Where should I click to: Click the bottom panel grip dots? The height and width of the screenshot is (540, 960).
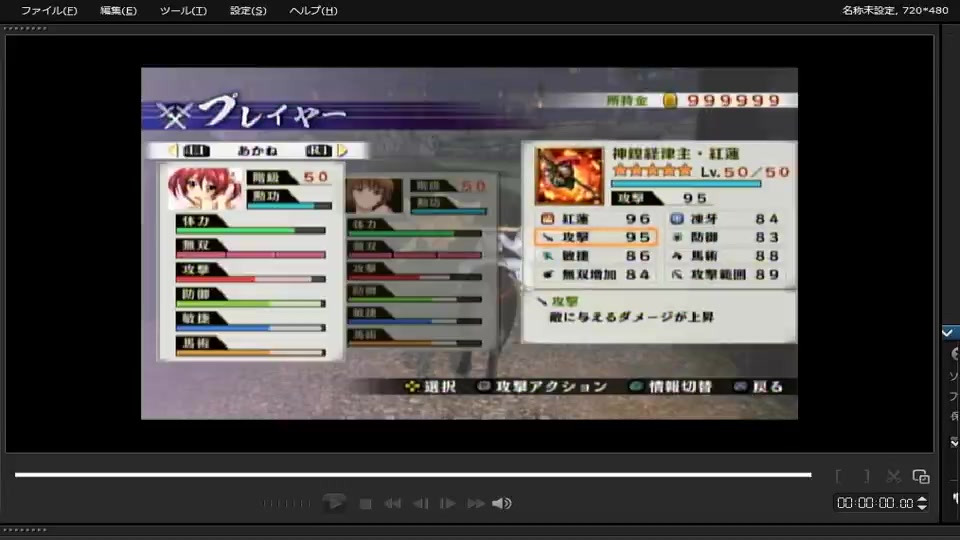(25, 530)
